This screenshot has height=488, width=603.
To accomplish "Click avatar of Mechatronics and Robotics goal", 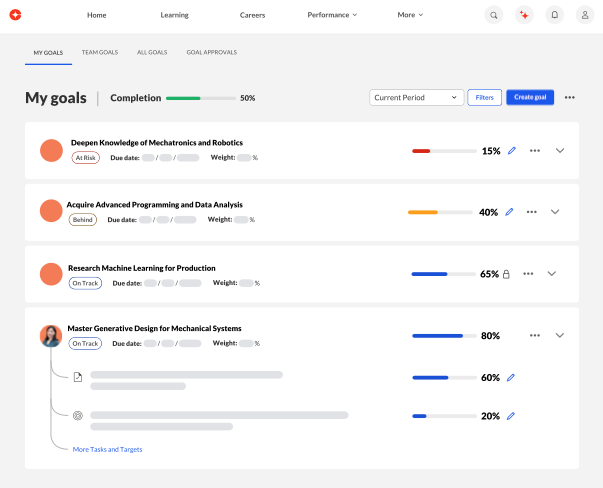I will pyautogui.click(x=52, y=150).
